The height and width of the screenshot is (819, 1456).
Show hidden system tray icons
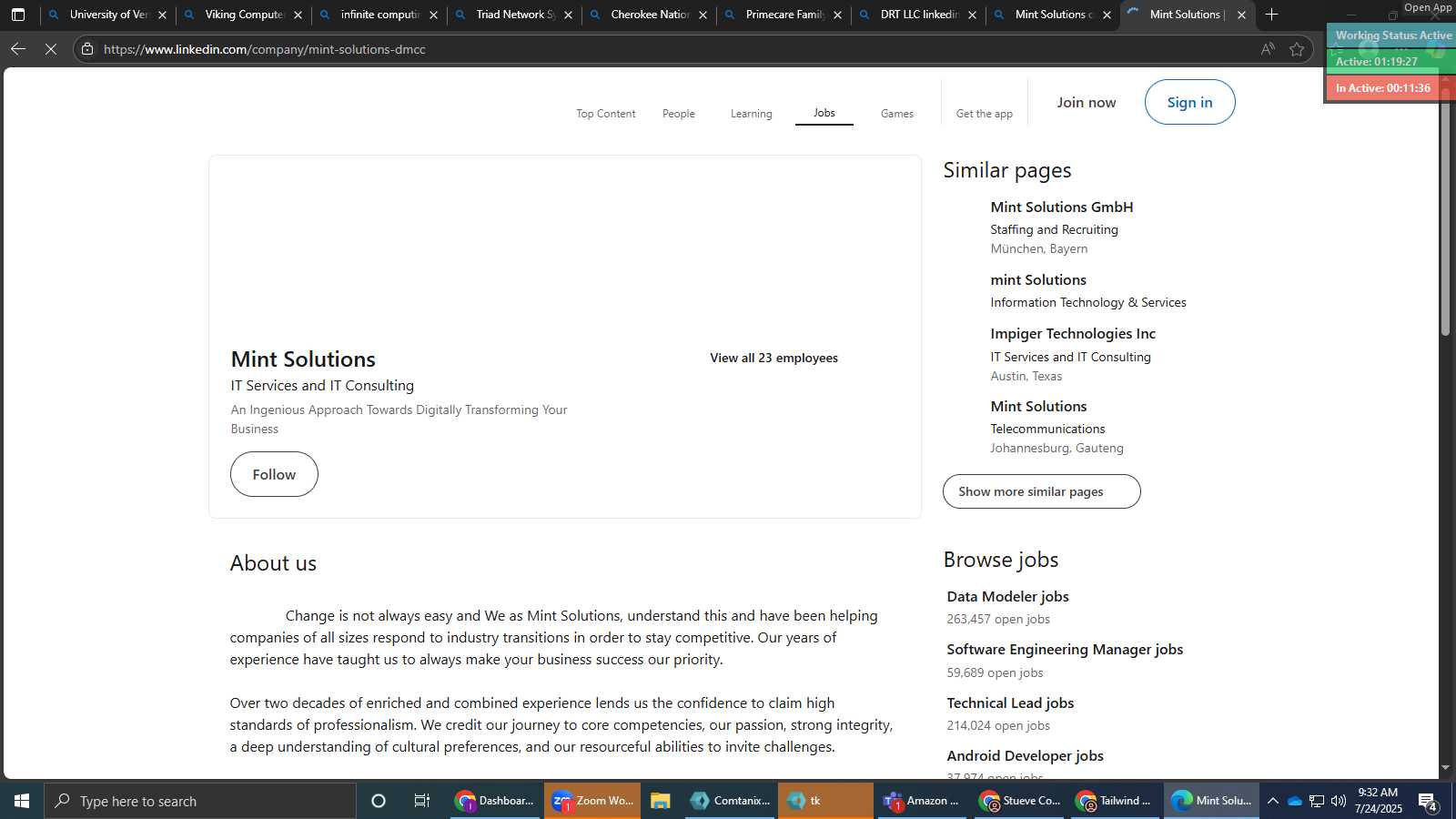click(x=1273, y=801)
